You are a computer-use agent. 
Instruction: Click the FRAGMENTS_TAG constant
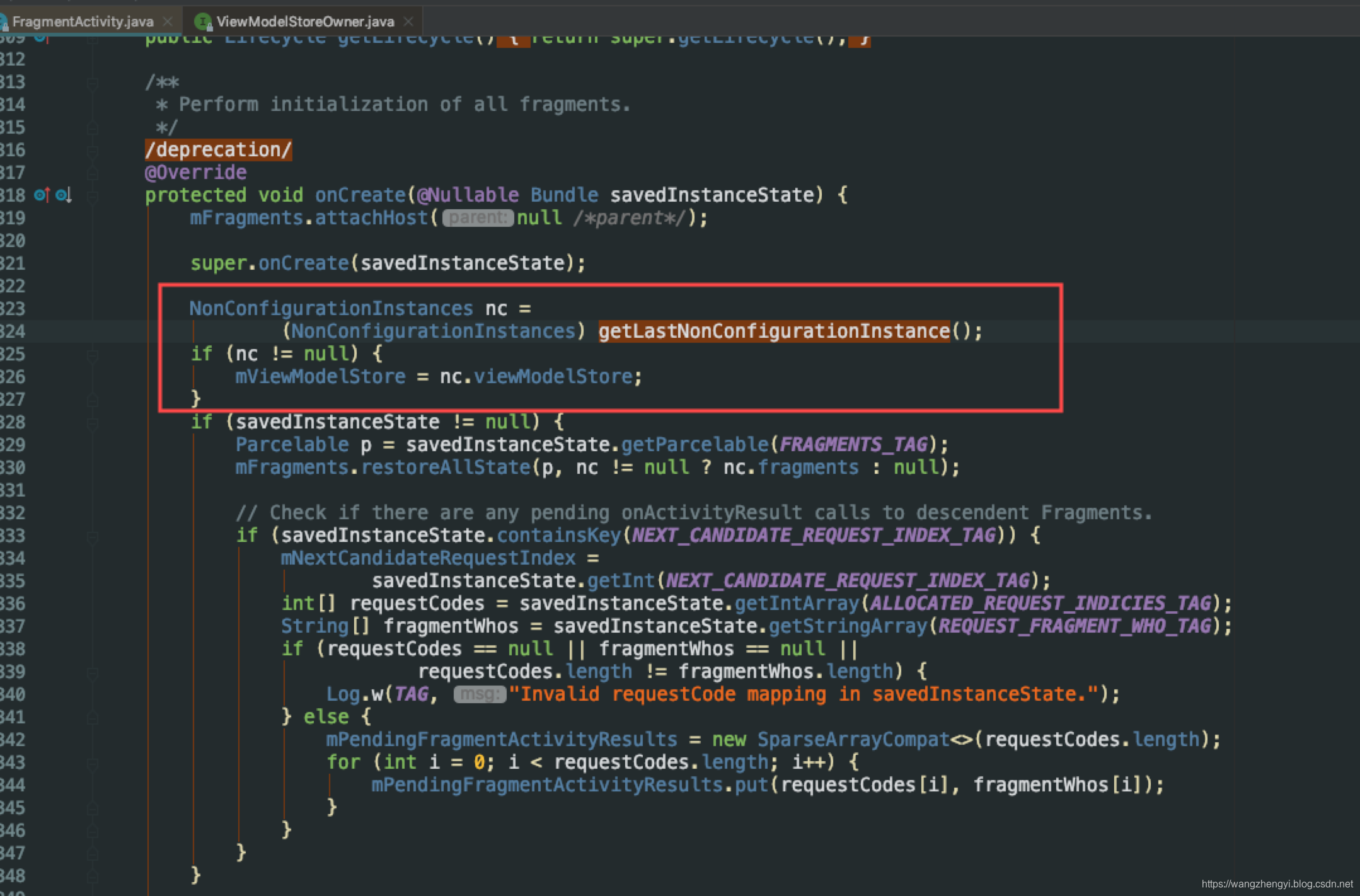tap(854, 445)
